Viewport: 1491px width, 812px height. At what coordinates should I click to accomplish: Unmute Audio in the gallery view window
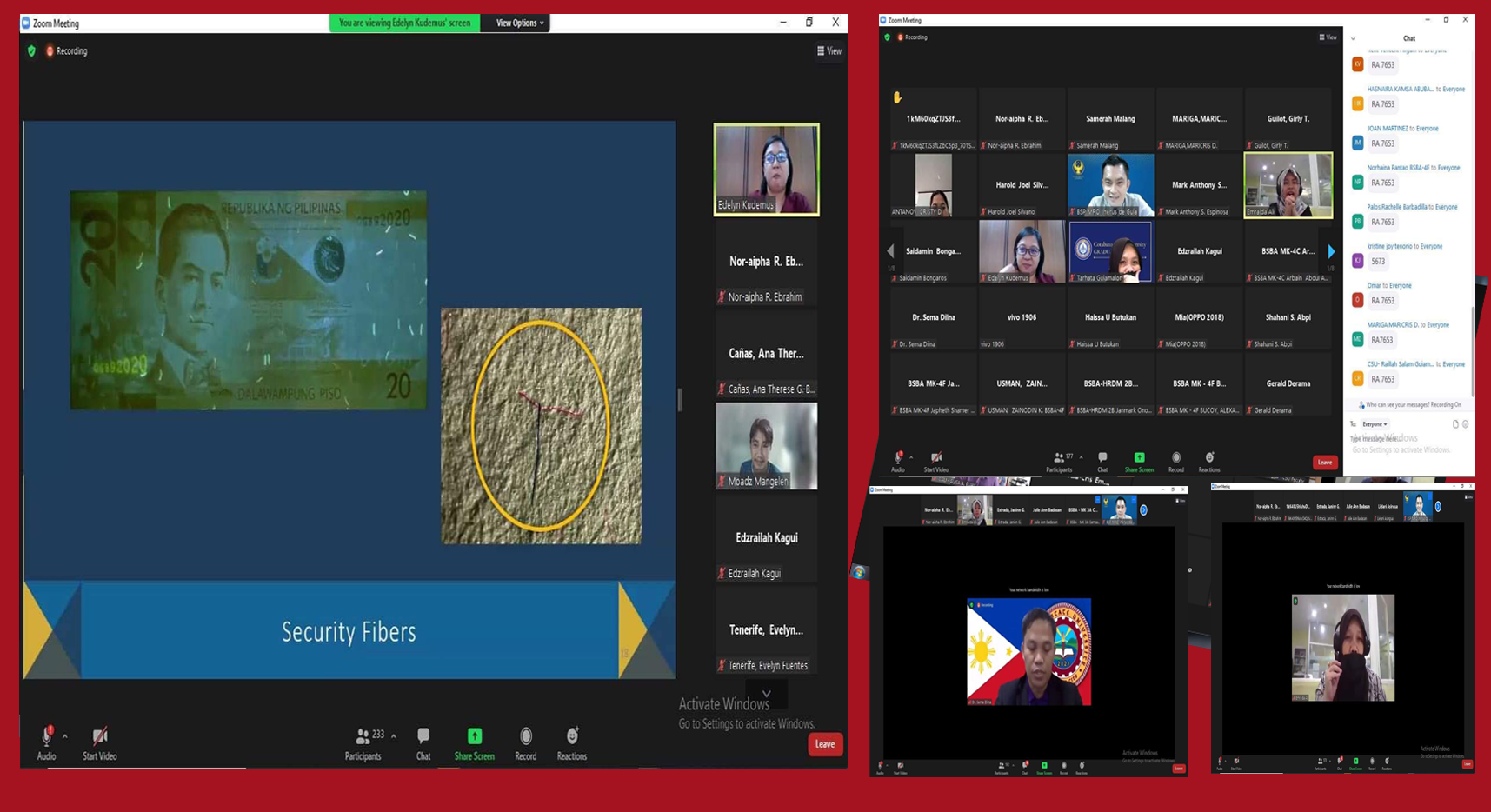click(x=898, y=461)
